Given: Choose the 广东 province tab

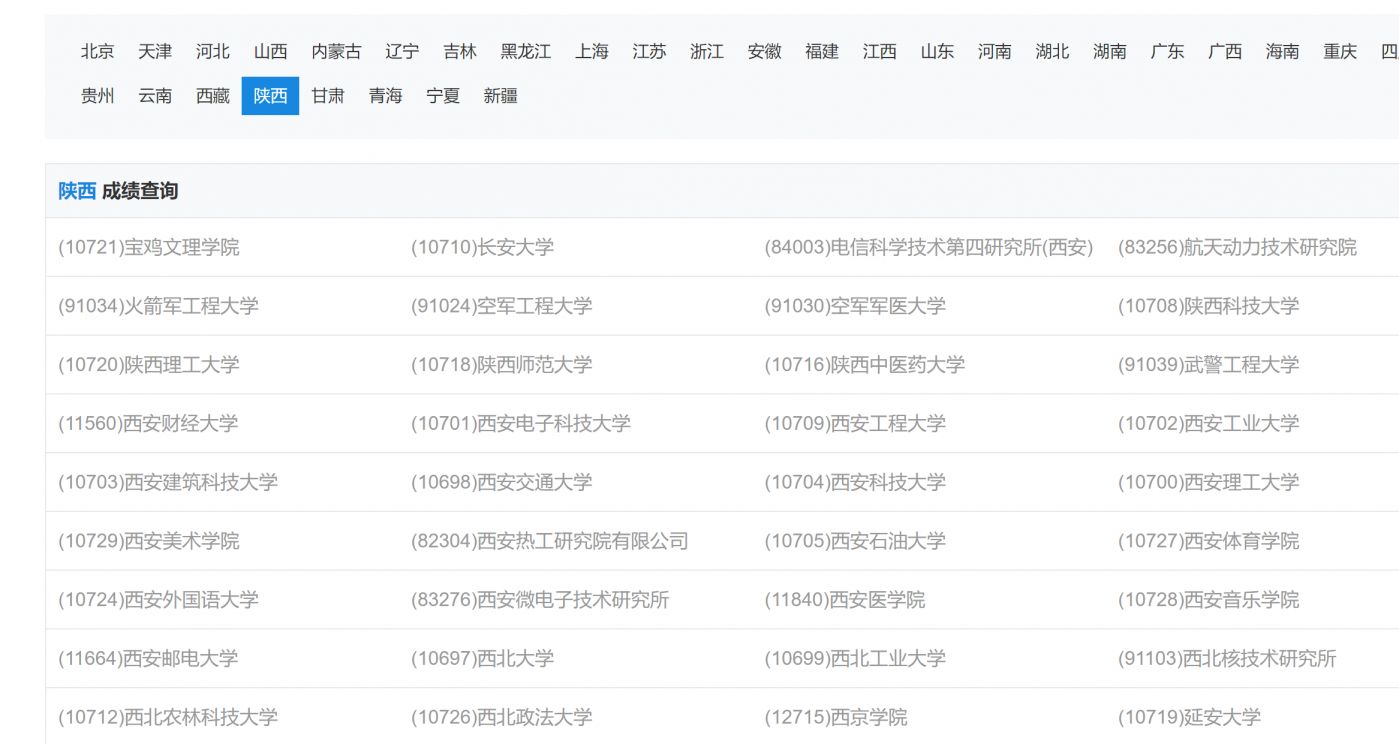Looking at the screenshot, I should pyautogui.click(x=1167, y=52).
